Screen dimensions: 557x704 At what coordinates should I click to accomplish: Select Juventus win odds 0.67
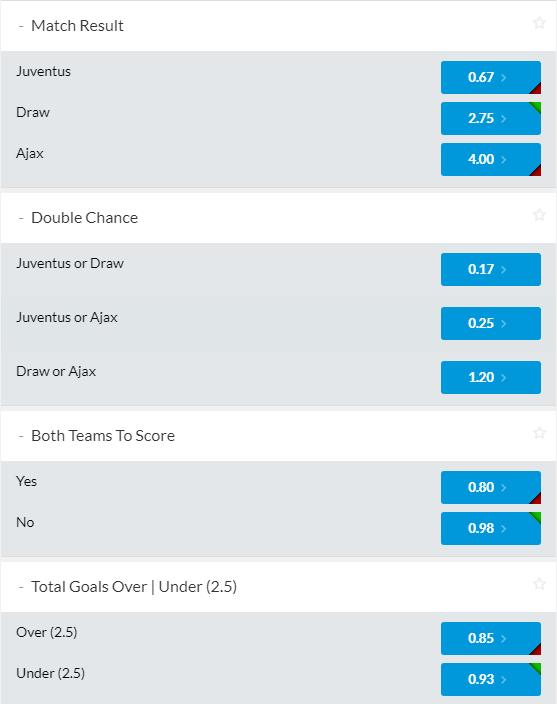[491, 77]
